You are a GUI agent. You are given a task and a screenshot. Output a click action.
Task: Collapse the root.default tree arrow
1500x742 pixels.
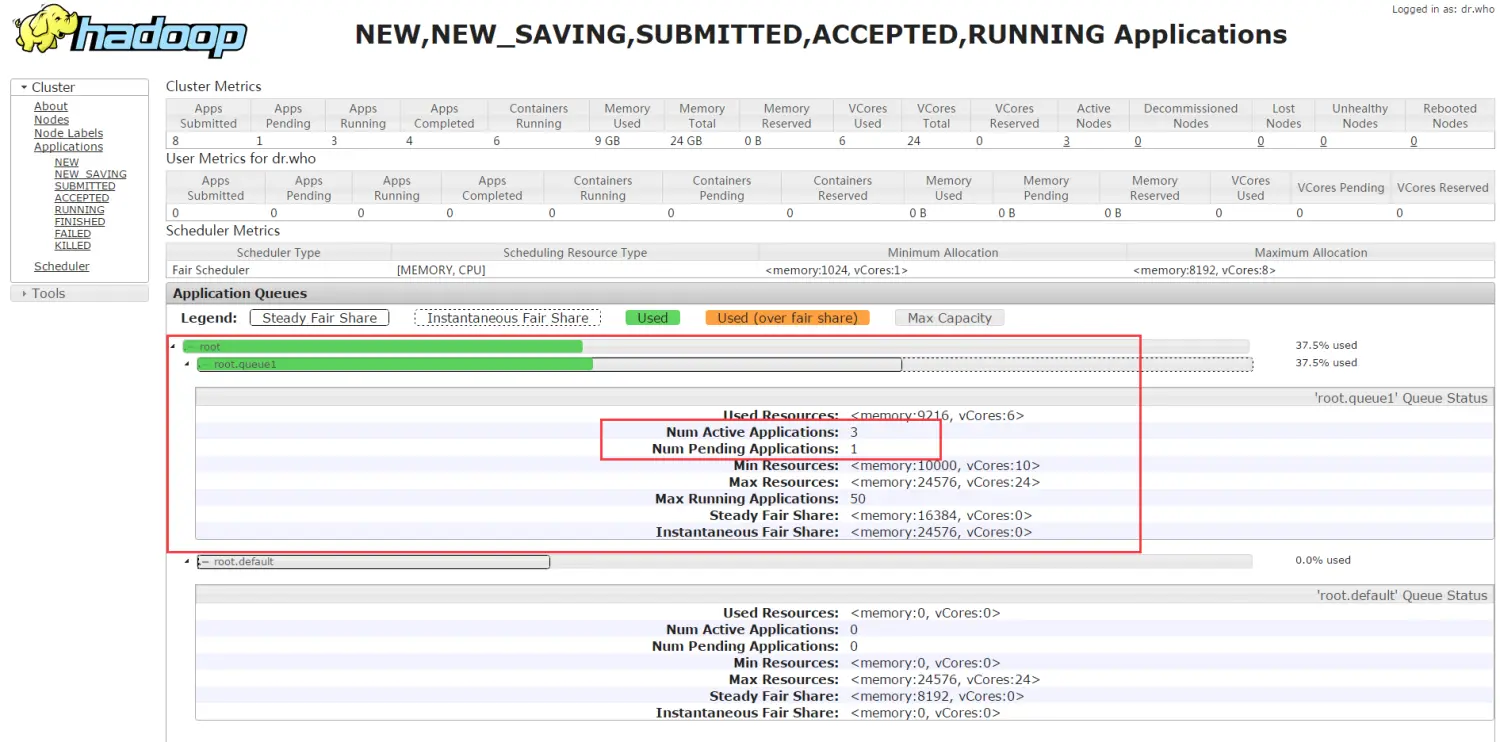[186, 561]
